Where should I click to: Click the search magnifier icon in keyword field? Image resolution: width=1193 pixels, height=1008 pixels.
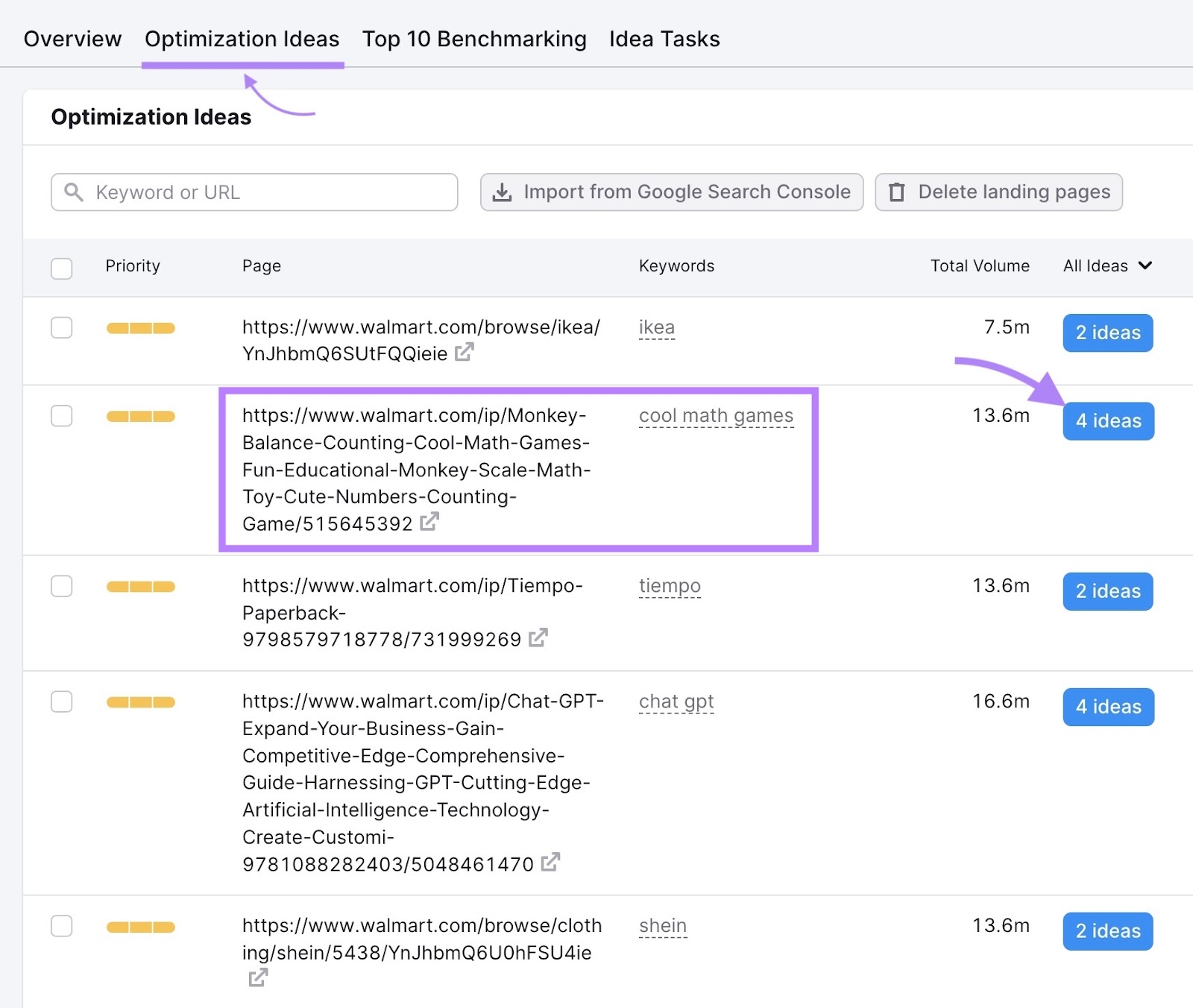click(x=74, y=192)
